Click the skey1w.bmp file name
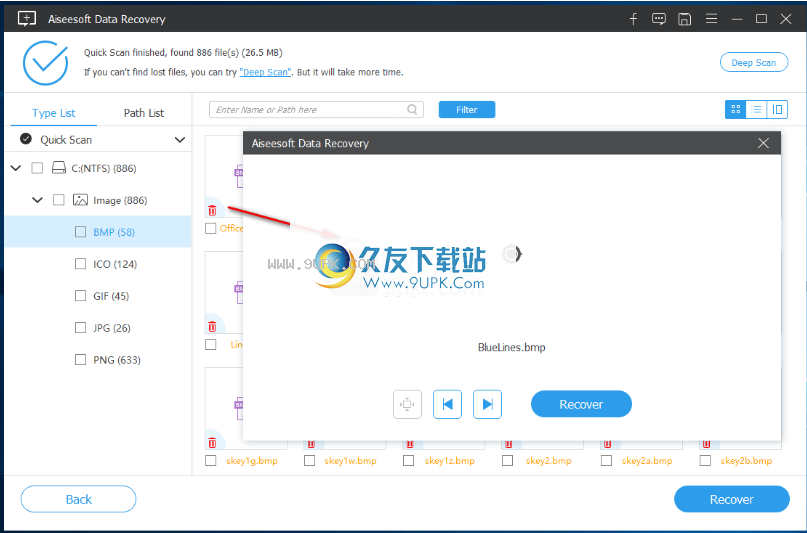Screen dimensions: 807x533 click(350, 460)
